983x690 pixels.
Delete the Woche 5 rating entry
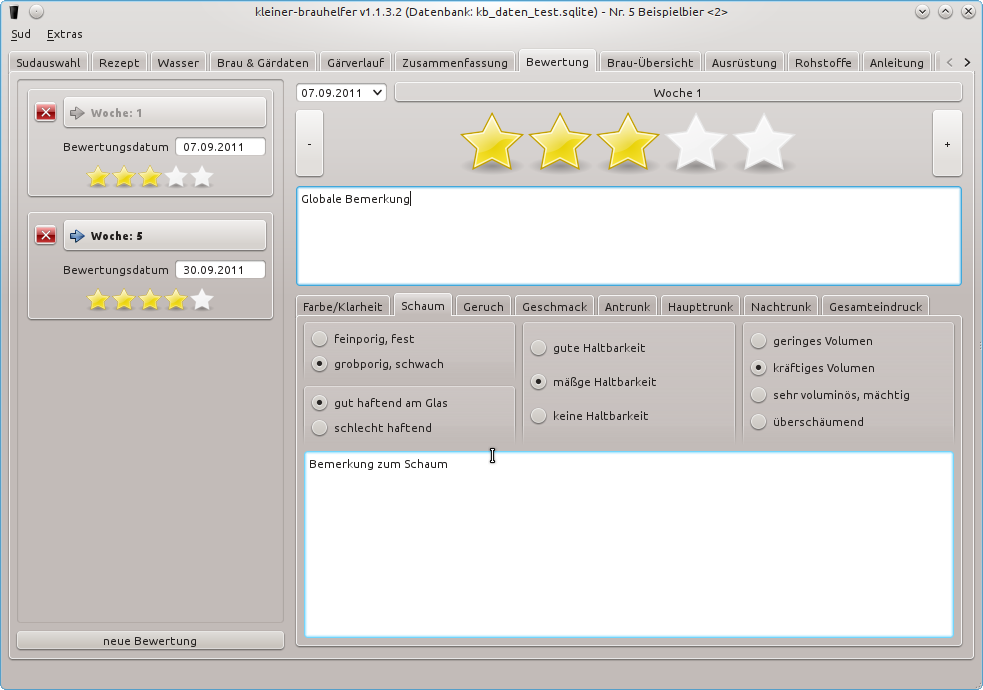pos(46,236)
